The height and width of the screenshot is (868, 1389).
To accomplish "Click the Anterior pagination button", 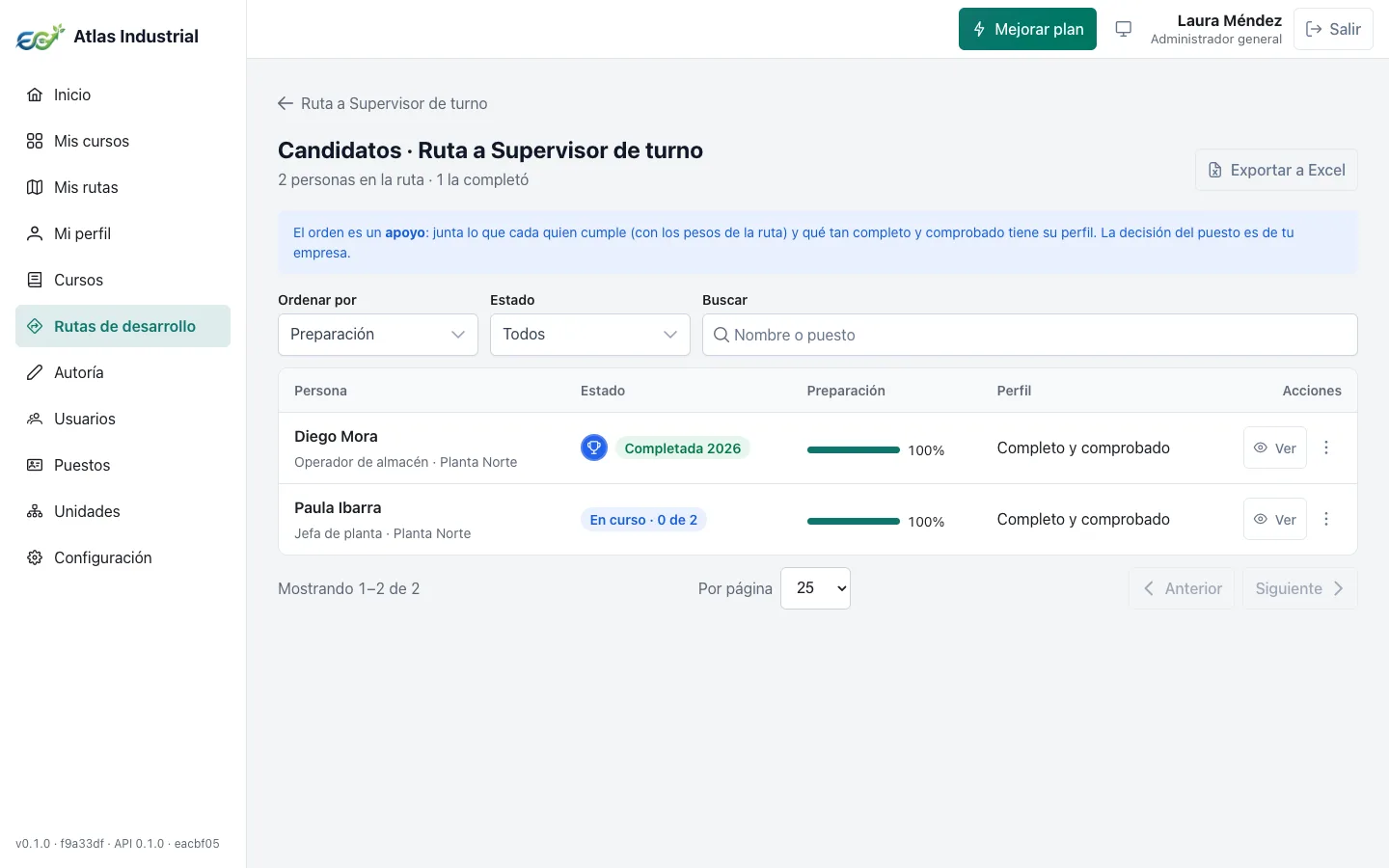I will pos(1182,588).
